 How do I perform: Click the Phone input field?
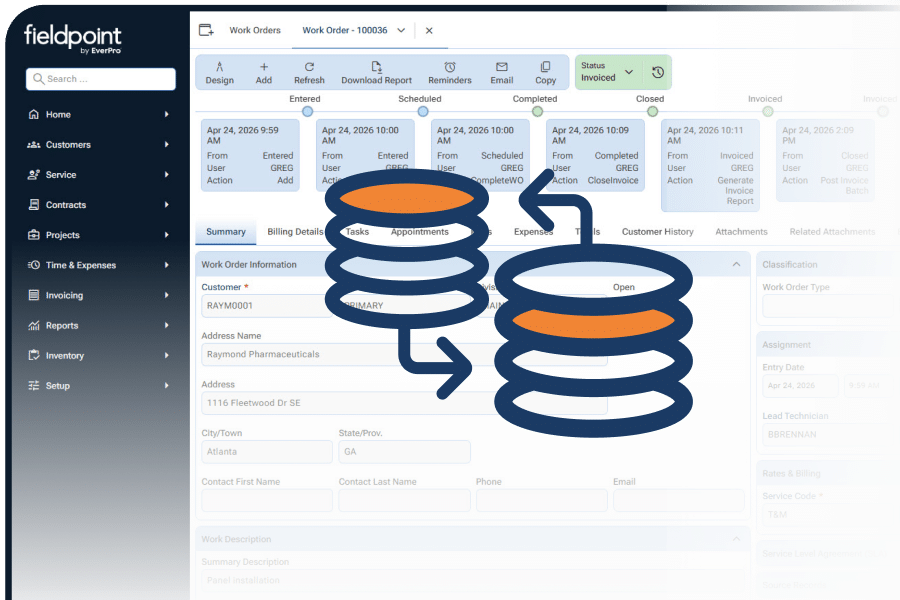click(x=541, y=500)
